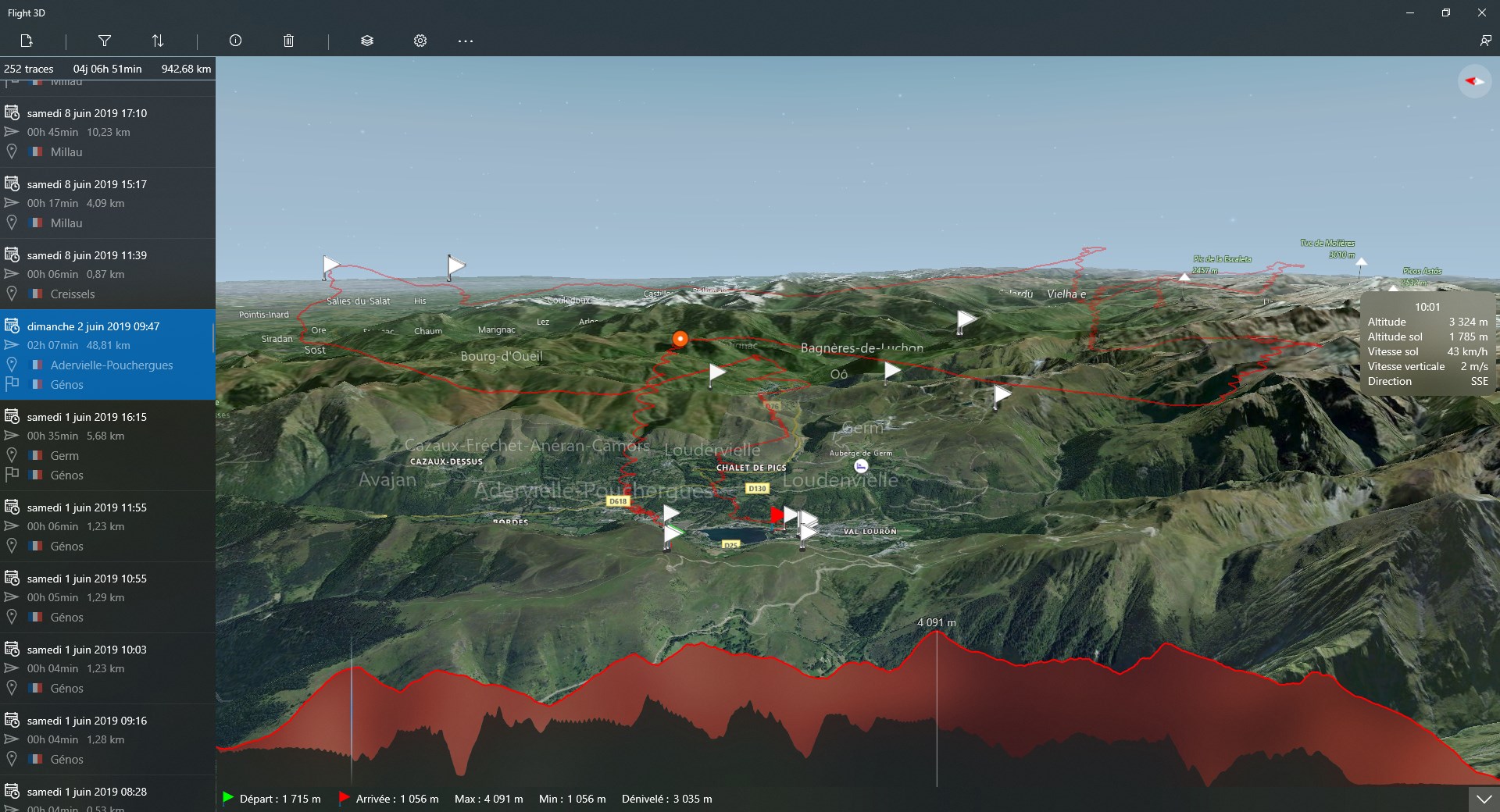Select trace samedi 8 juin 2019 15:17
Viewport: 1500px width, 812px height.
click(x=108, y=203)
